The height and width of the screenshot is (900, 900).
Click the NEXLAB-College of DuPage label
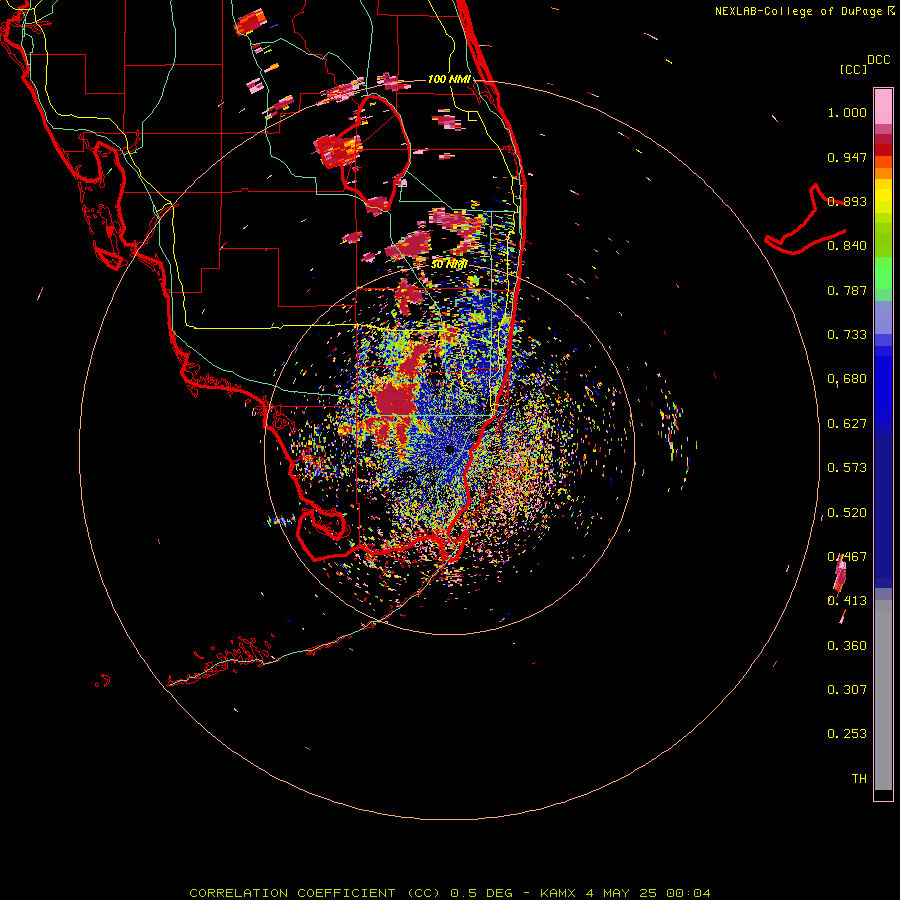(x=798, y=11)
